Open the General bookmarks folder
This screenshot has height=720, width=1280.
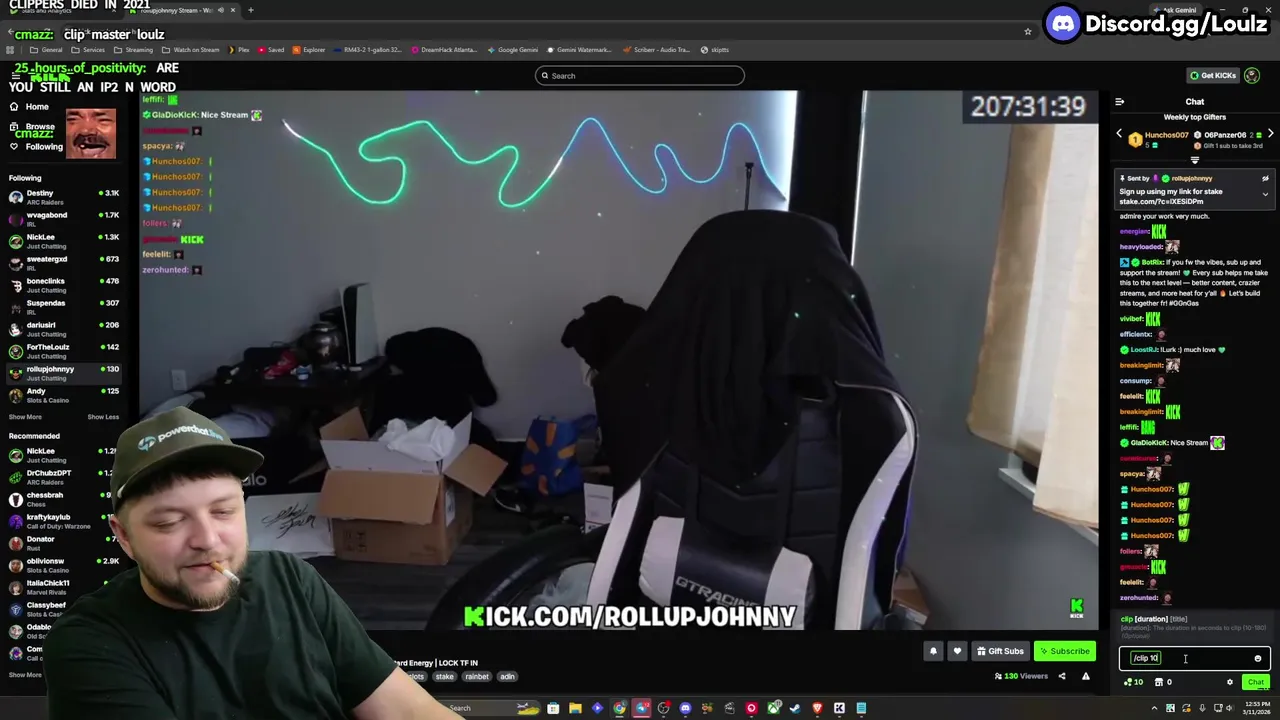(x=46, y=50)
